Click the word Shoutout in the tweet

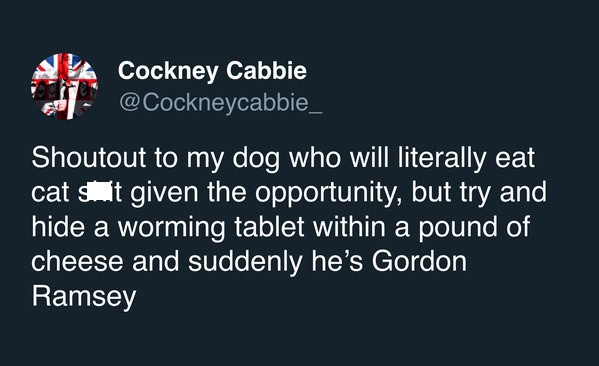point(89,157)
